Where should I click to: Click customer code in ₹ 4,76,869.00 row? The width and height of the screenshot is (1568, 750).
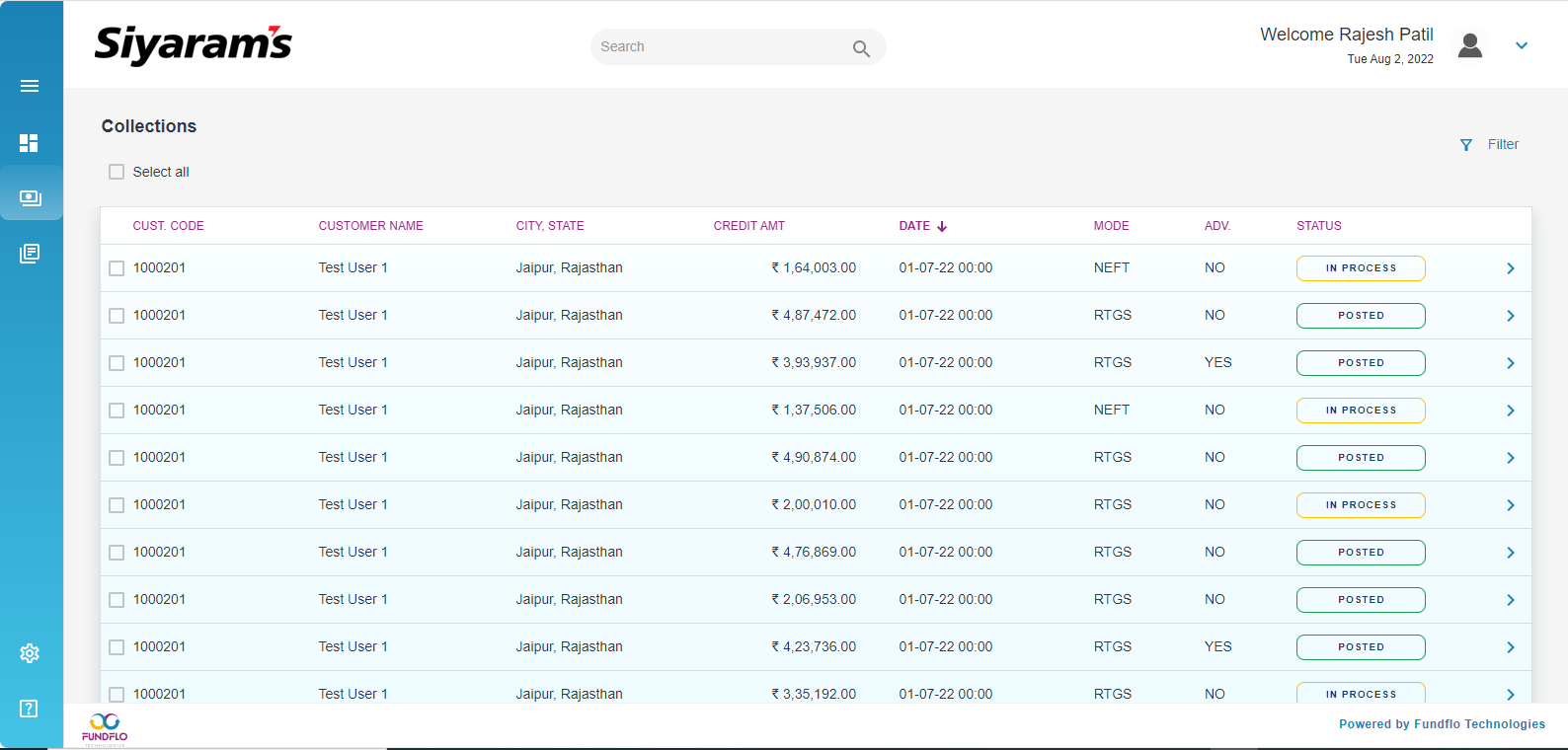click(159, 553)
